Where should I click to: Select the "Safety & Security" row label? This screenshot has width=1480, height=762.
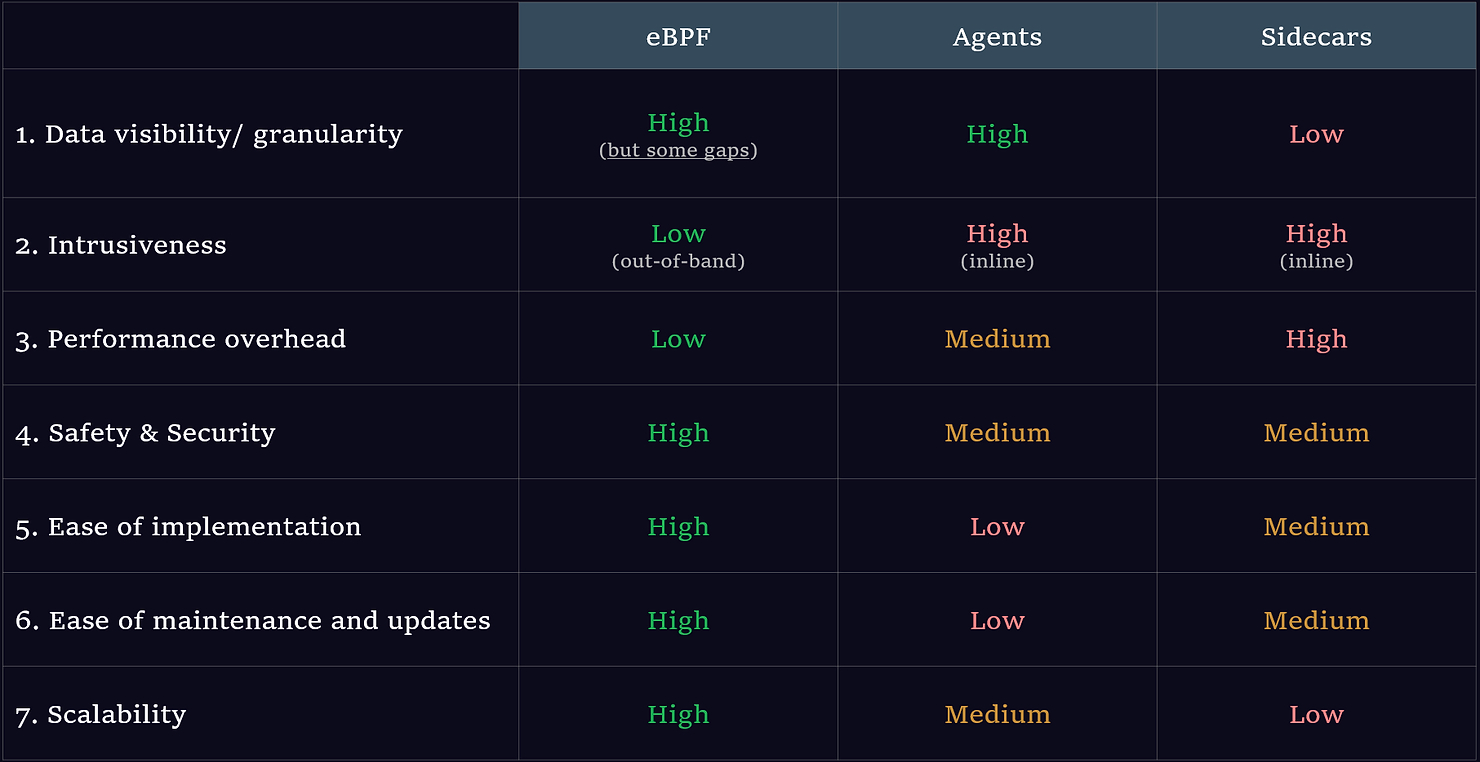click(x=145, y=433)
